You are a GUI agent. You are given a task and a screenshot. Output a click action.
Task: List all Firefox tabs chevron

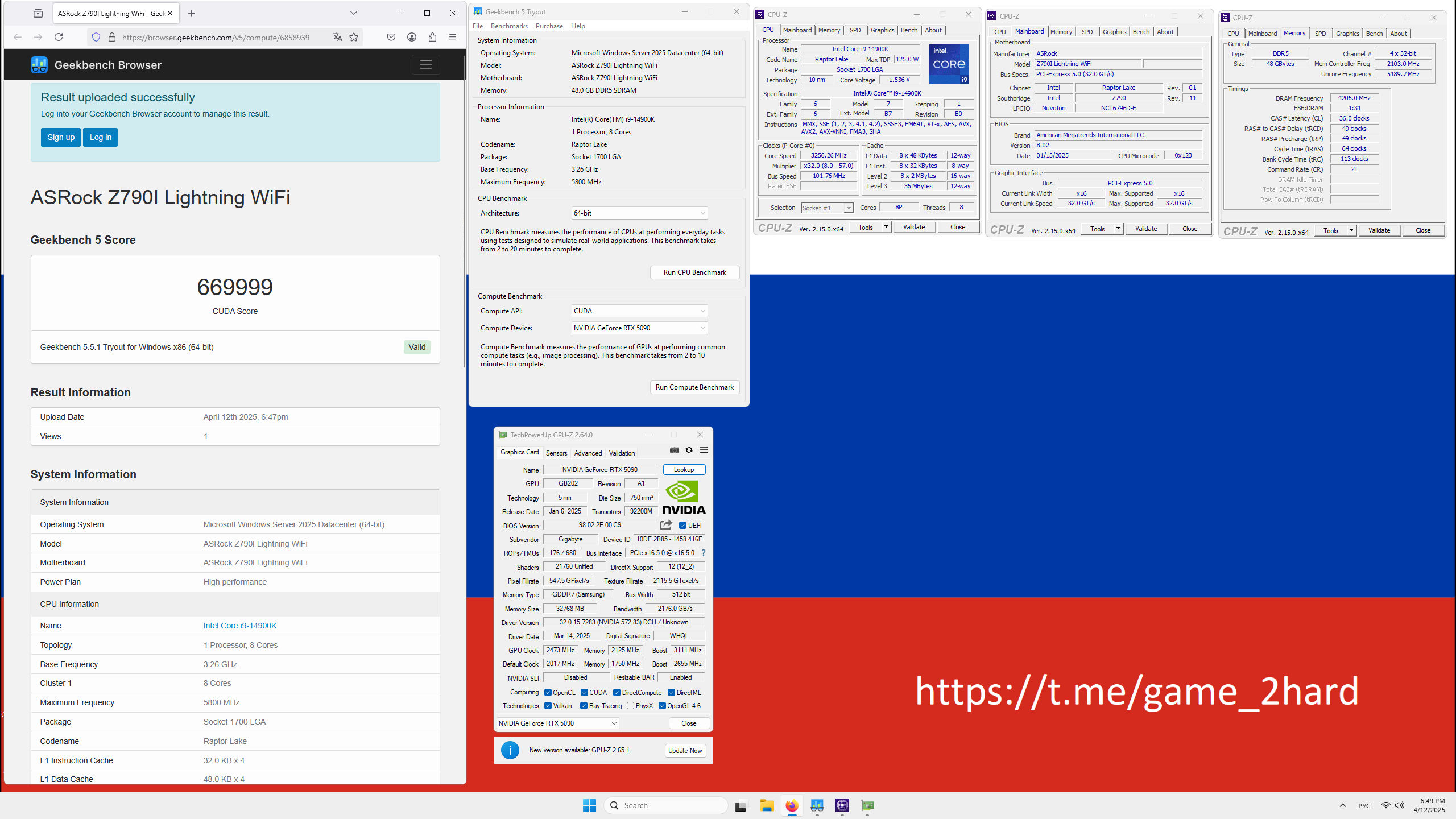click(354, 13)
